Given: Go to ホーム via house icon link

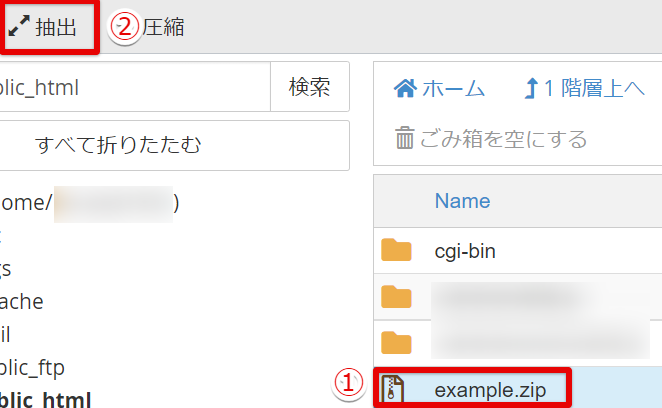Looking at the screenshot, I should (x=439, y=88).
